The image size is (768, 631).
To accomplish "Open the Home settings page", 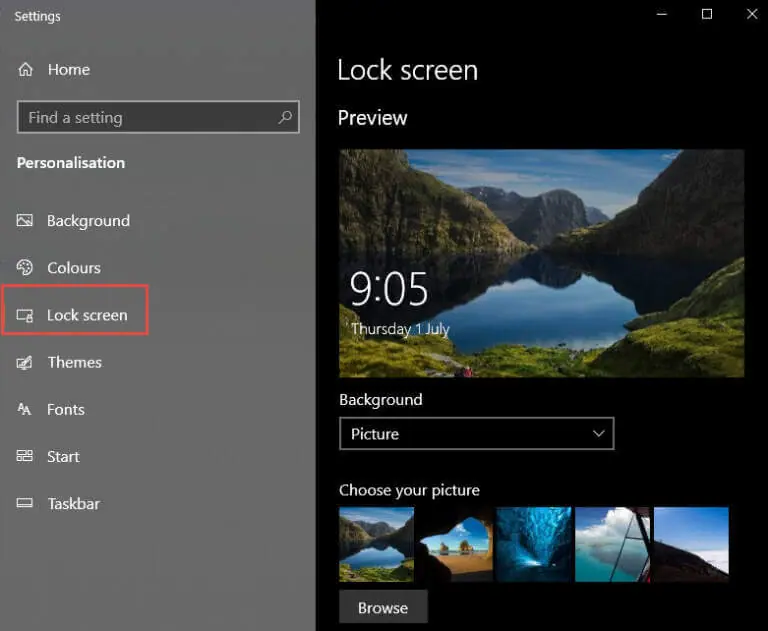I will point(69,70).
